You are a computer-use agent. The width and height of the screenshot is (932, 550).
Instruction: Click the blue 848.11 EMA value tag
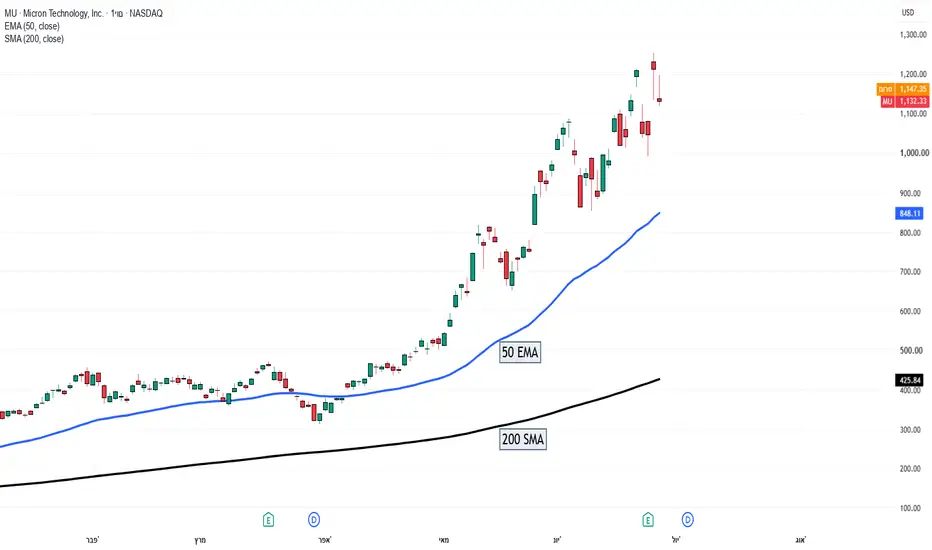(909, 213)
